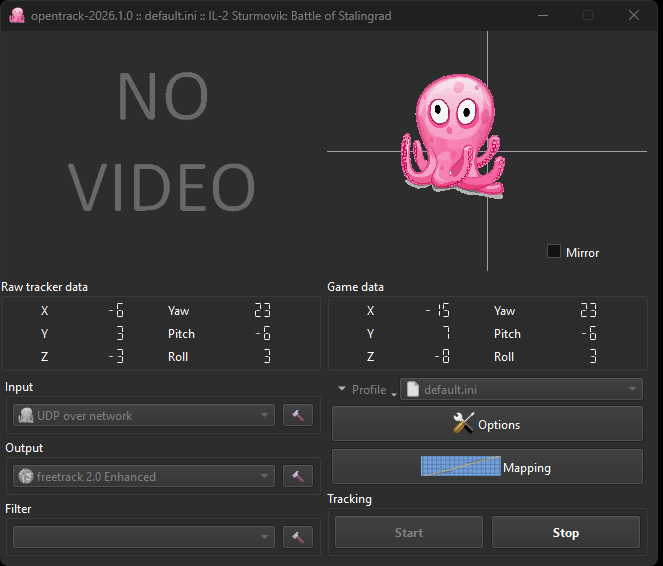The width and height of the screenshot is (663, 566).
Task: Click the NO VIDEO preview area
Action: 162,142
